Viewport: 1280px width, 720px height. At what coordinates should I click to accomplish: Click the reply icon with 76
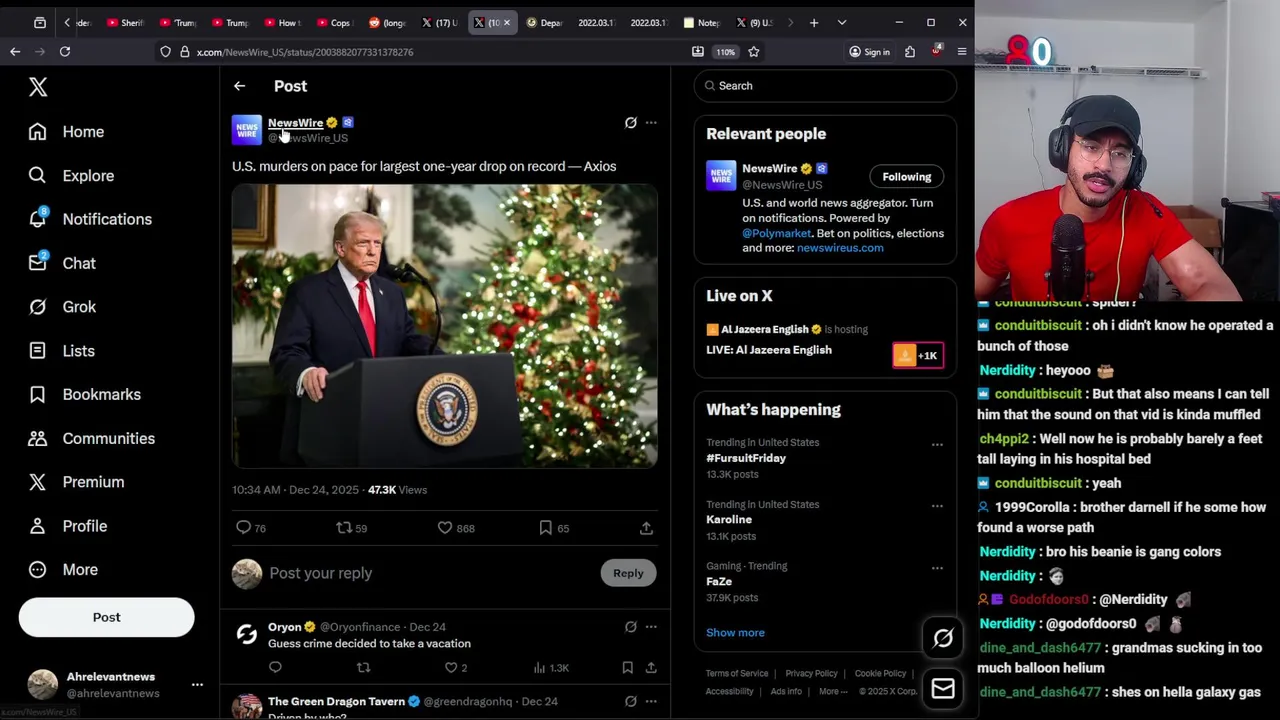click(243, 527)
